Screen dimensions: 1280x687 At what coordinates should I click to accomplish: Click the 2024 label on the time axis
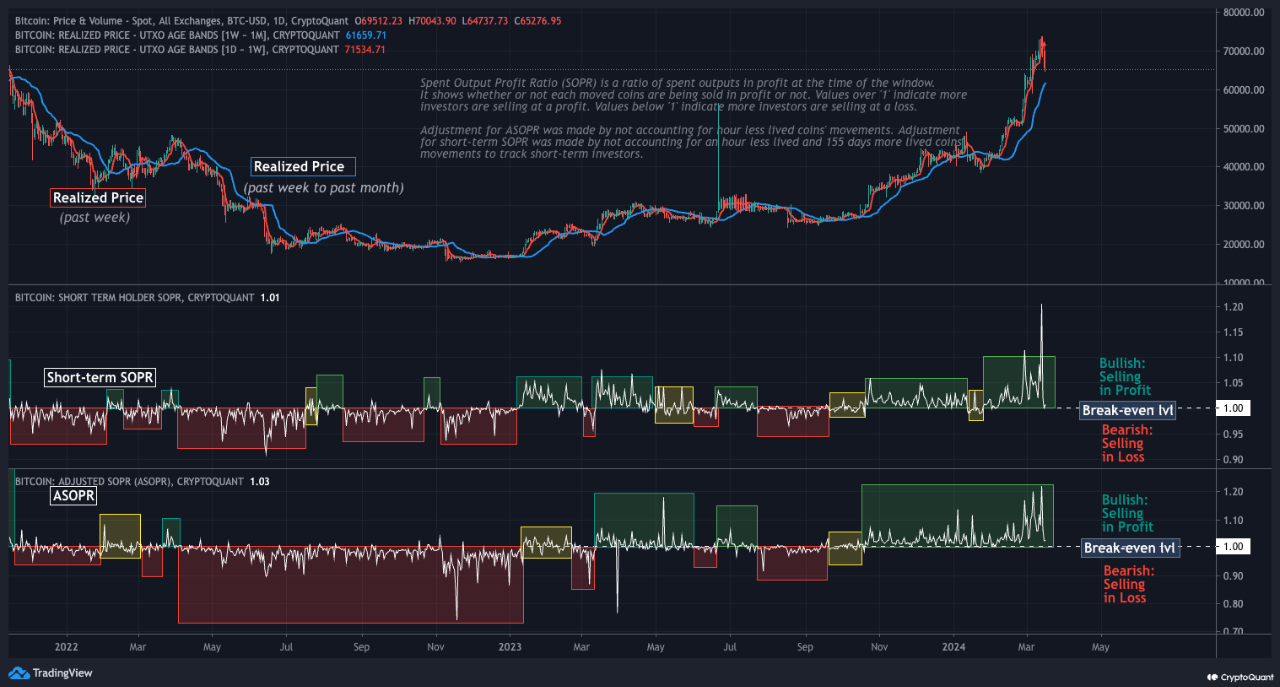coord(952,647)
